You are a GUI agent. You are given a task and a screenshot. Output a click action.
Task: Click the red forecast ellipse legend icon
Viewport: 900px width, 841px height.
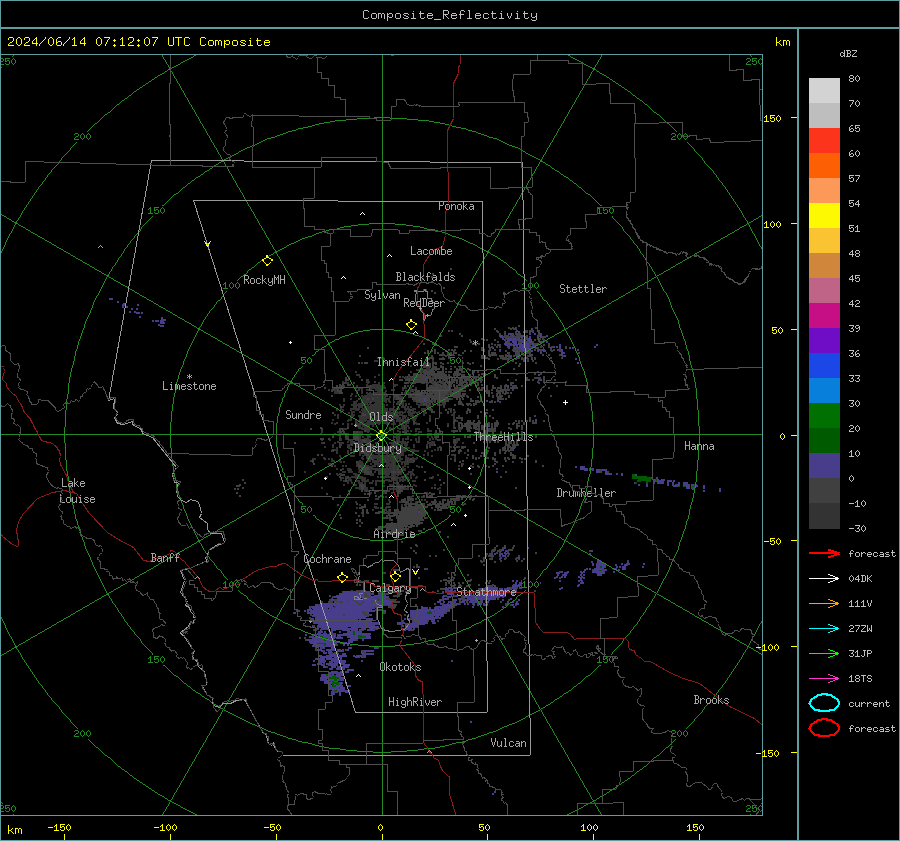click(824, 728)
